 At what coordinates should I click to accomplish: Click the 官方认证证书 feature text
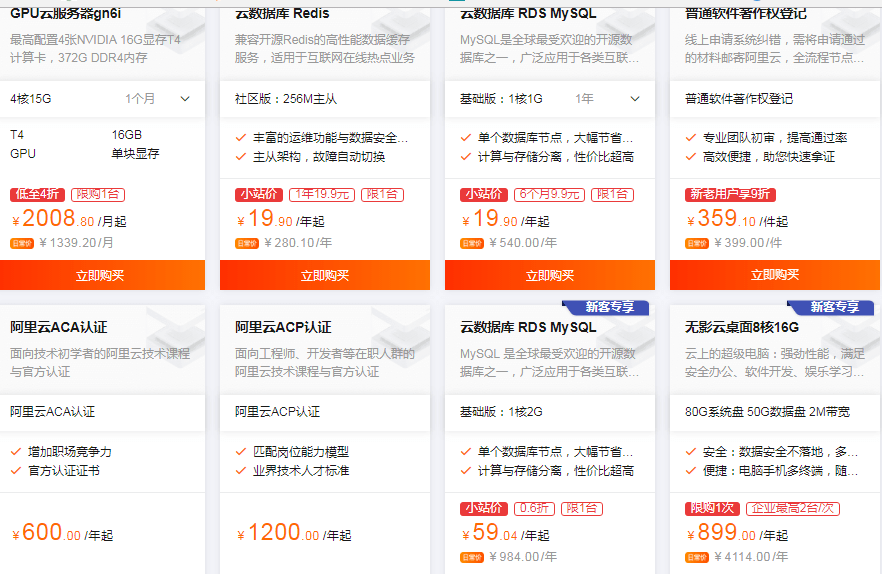tap(64, 471)
